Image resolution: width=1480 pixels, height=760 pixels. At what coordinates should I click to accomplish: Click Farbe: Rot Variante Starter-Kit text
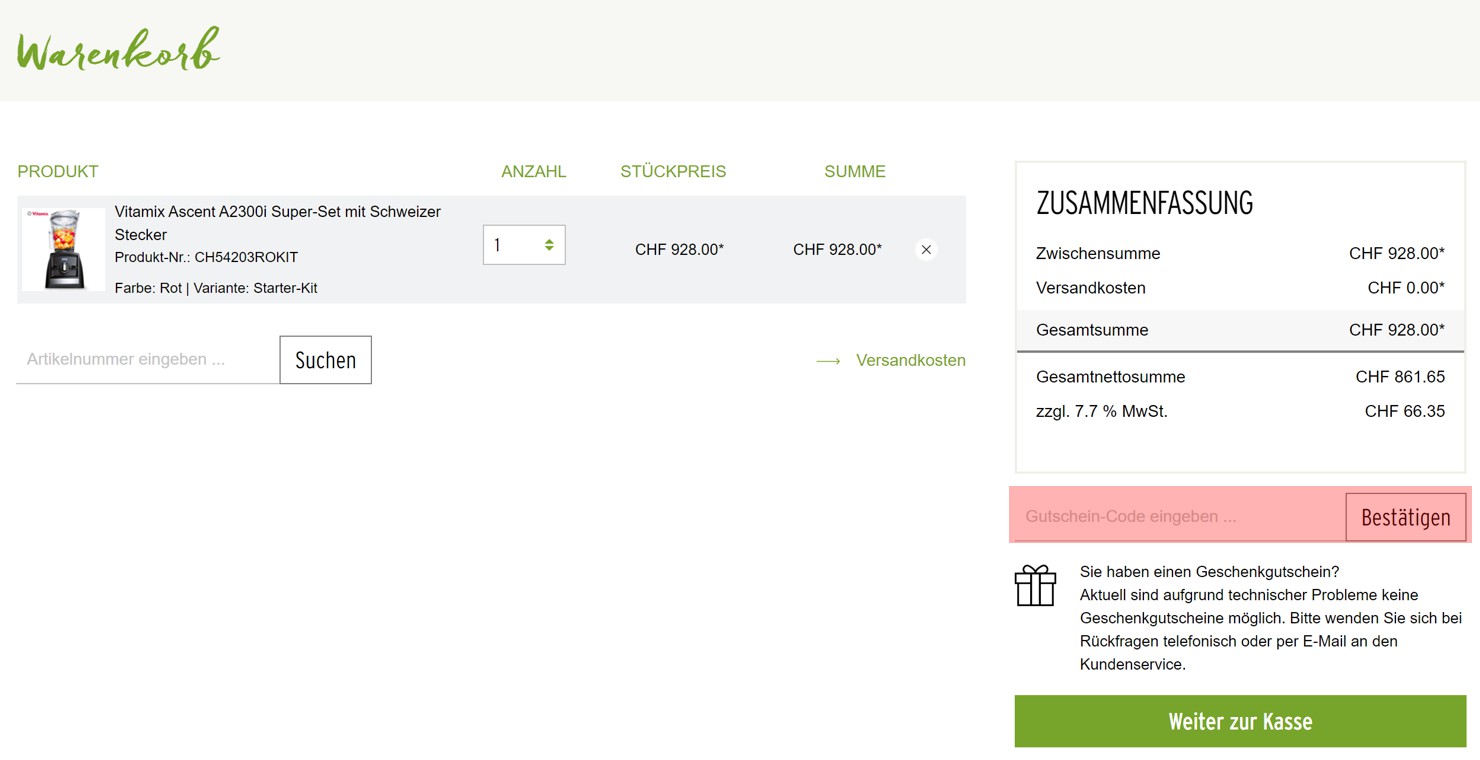pos(216,288)
